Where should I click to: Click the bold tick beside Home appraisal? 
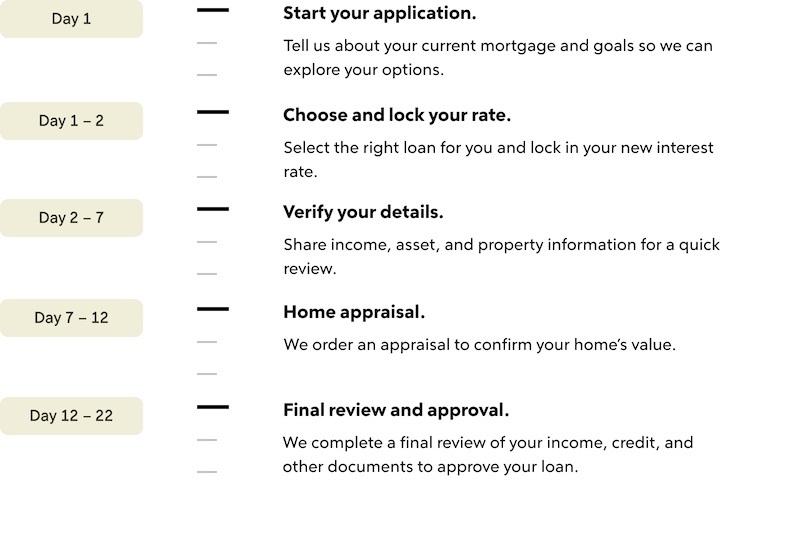point(213,310)
